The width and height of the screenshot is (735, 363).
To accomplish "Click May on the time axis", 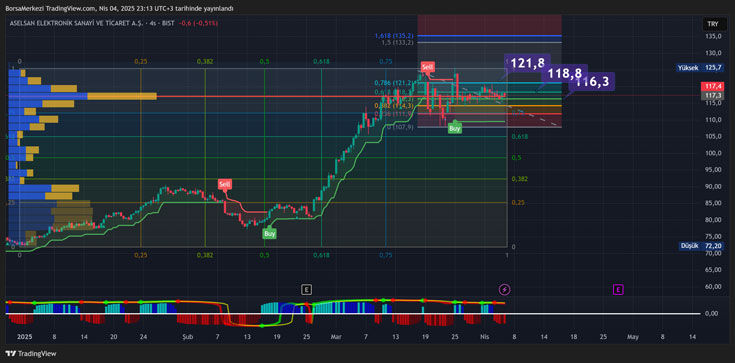I will 633,337.
